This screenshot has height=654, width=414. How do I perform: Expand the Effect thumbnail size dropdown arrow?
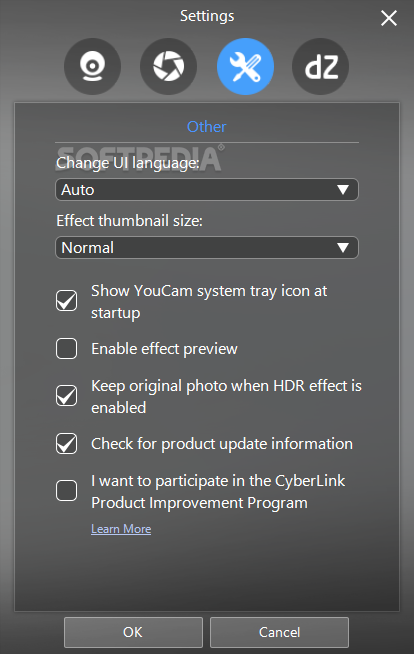click(x=343, y=248)
